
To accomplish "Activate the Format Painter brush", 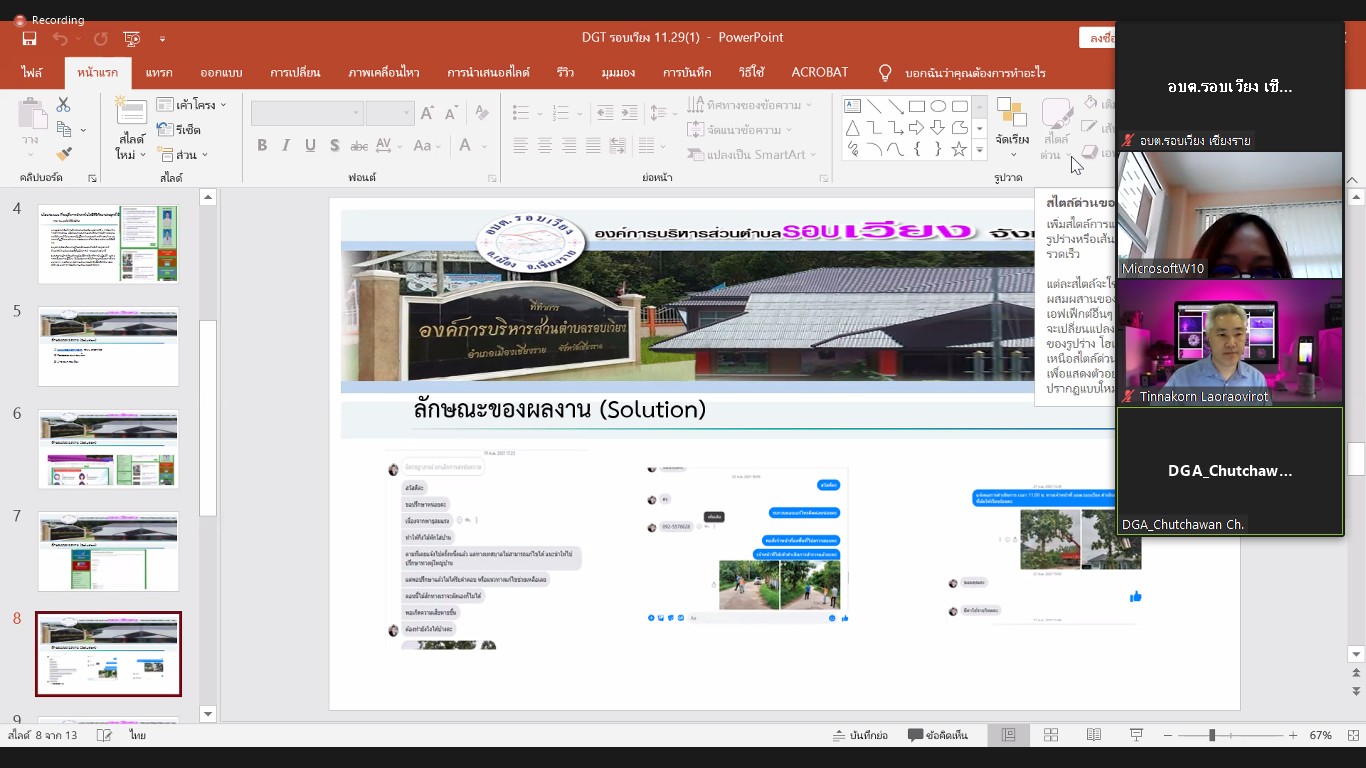I will [x=64, y=154].
